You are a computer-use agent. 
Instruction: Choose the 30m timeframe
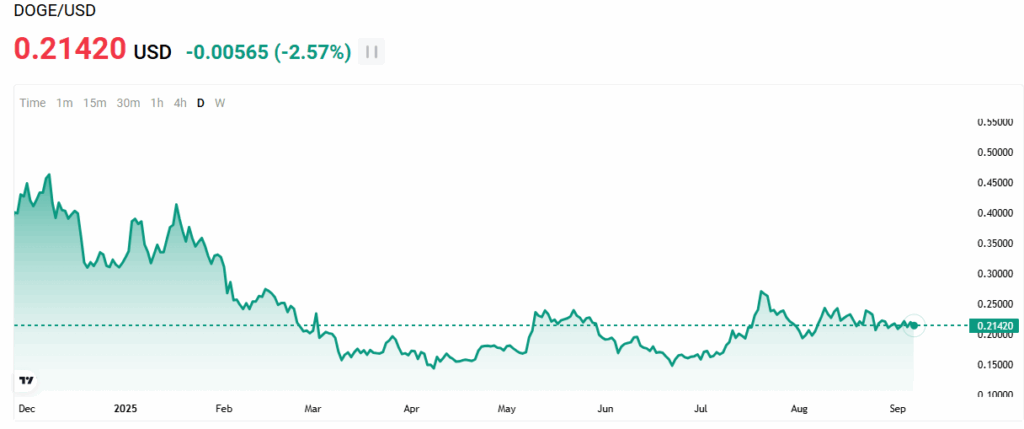[128, 103]
